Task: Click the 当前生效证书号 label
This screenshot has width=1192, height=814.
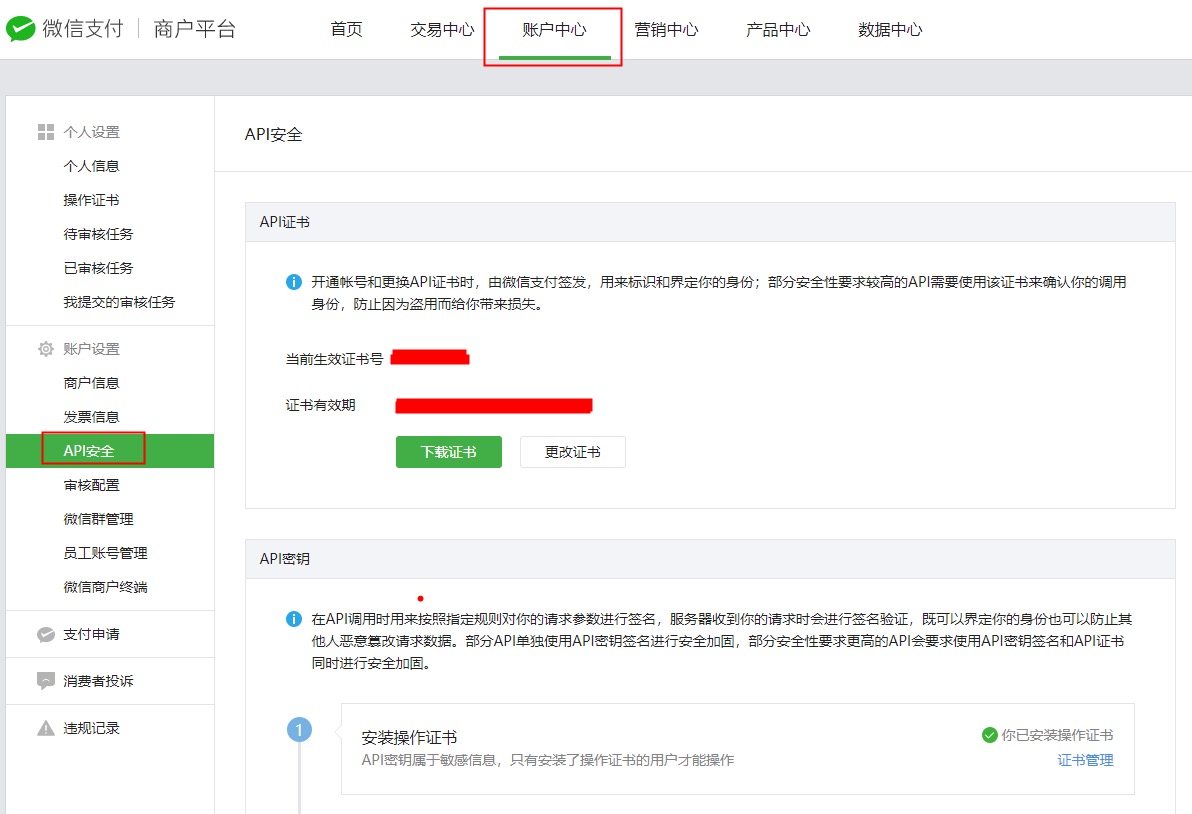Action: [334, 359]
